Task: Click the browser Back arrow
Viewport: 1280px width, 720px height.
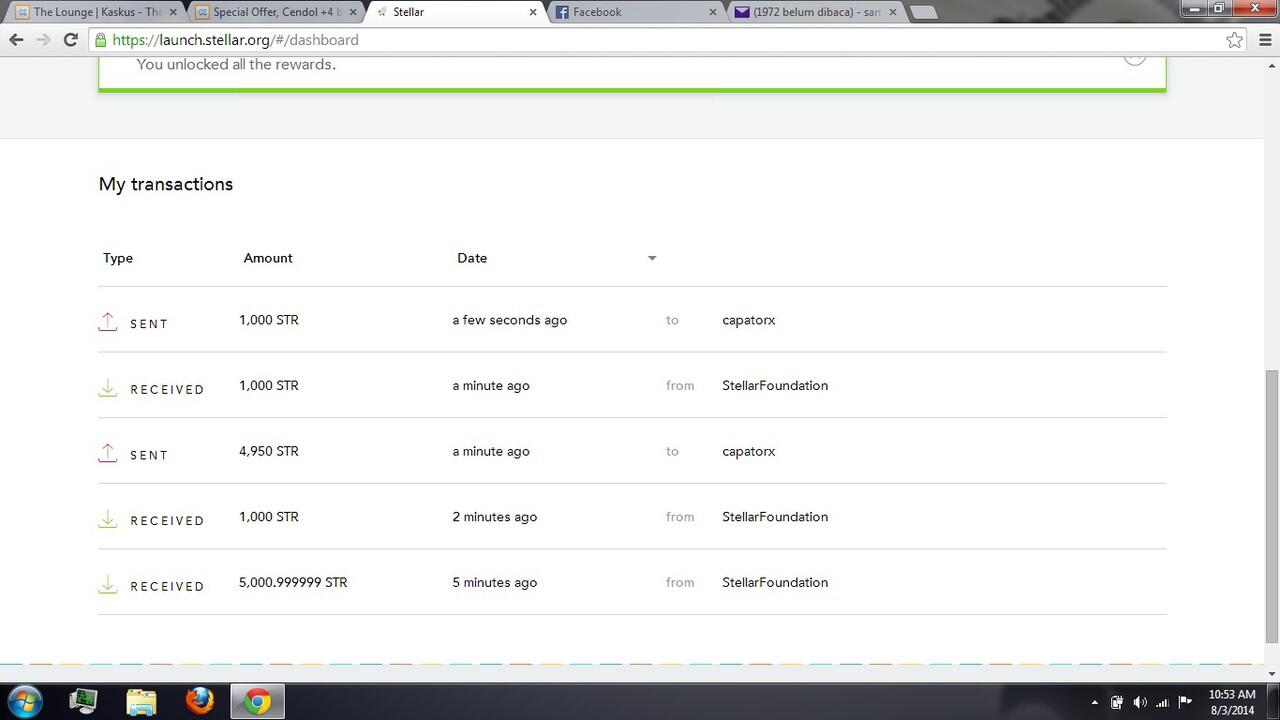Action: click(x=16, y=40)
